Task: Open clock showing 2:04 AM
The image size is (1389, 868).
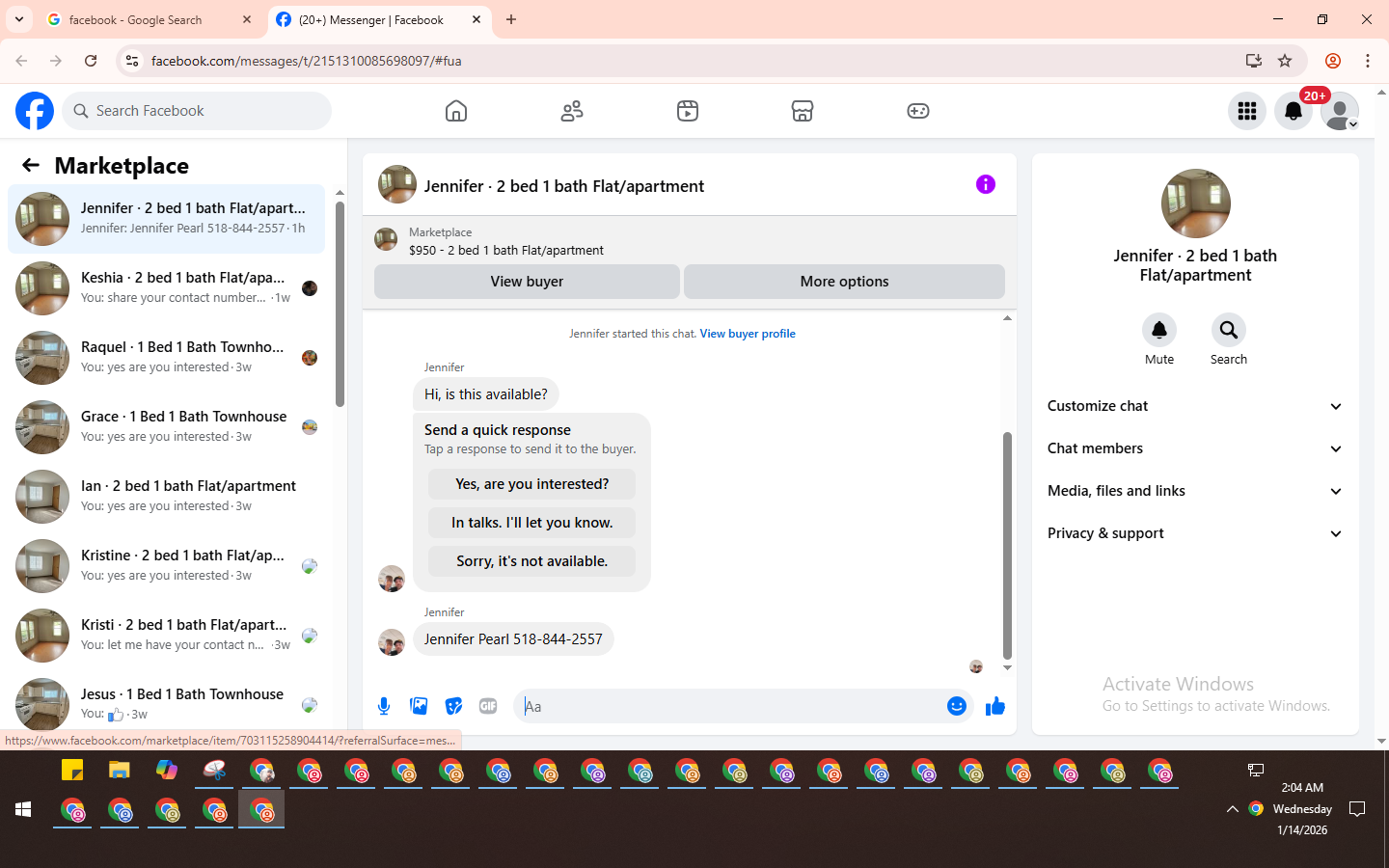Action: tap(1302, 788)
